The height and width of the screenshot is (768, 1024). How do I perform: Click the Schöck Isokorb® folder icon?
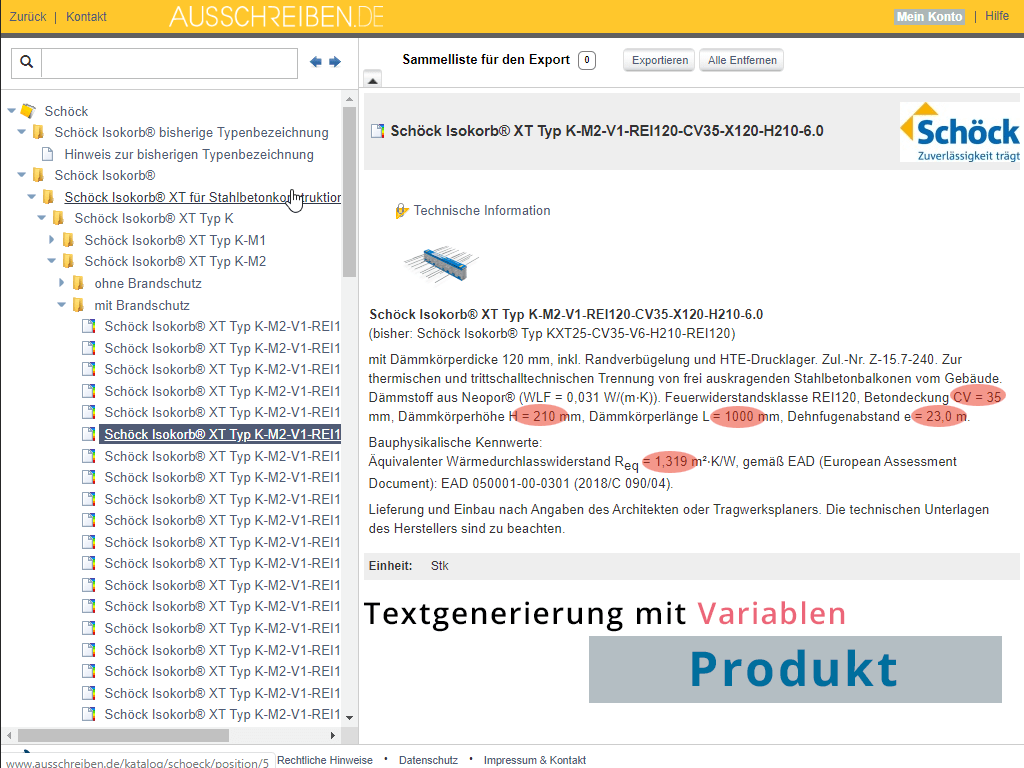pyautogui.click(x=39, y=176)
